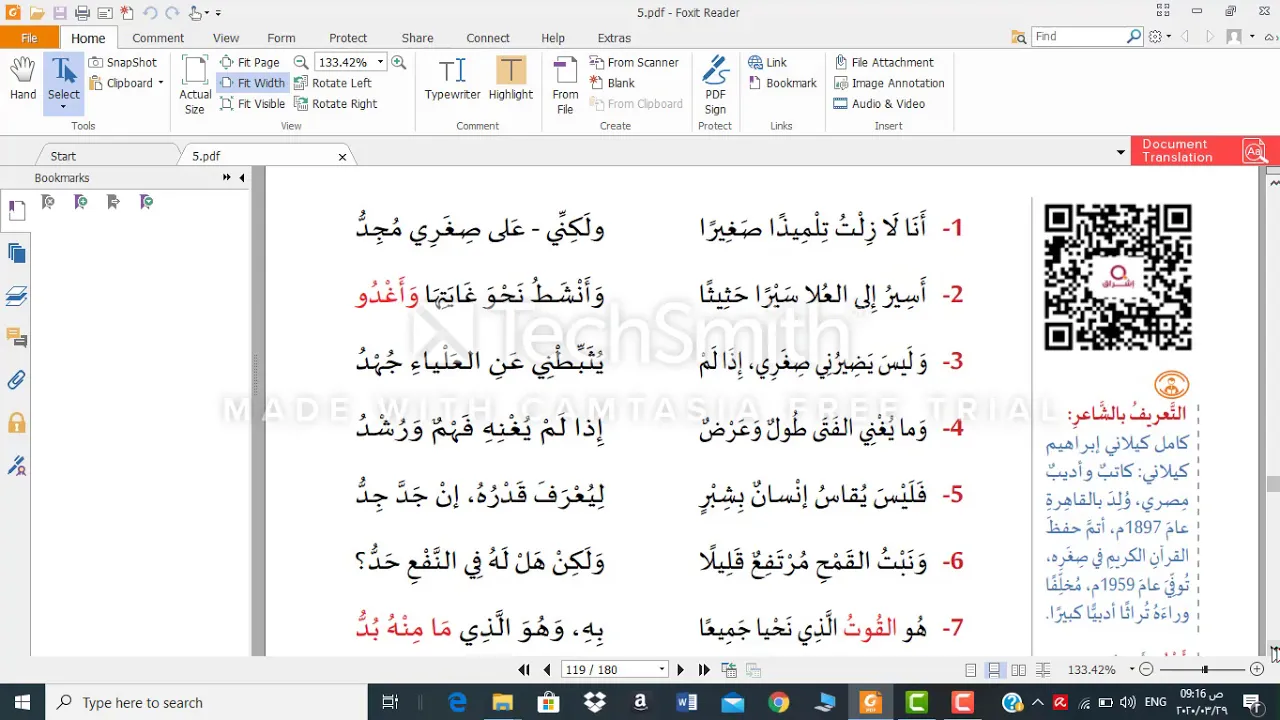Image resolution: width=1280 pixels, height=720 pixels.
Task: Rotate the page left
Action: click(x=333, y=83)
